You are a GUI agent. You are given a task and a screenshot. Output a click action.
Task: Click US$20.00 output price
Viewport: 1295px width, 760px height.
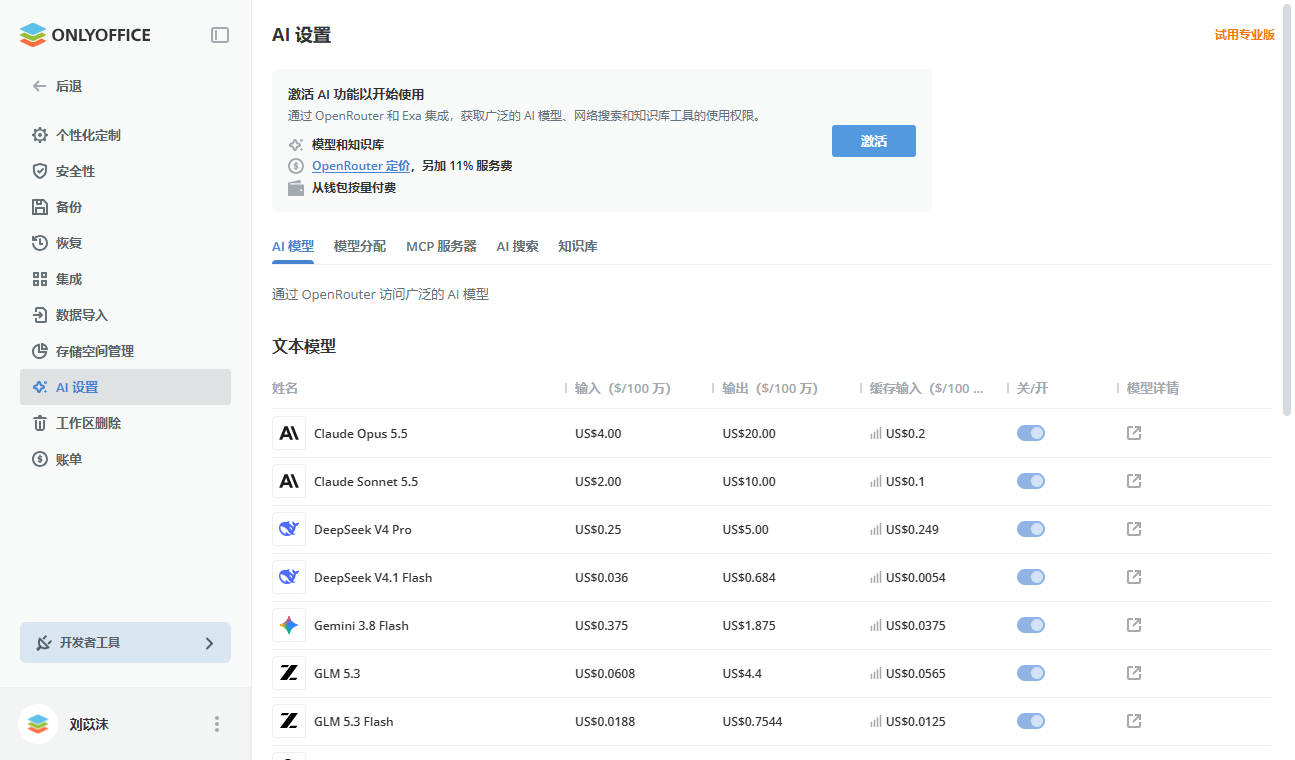pos(749,433)
